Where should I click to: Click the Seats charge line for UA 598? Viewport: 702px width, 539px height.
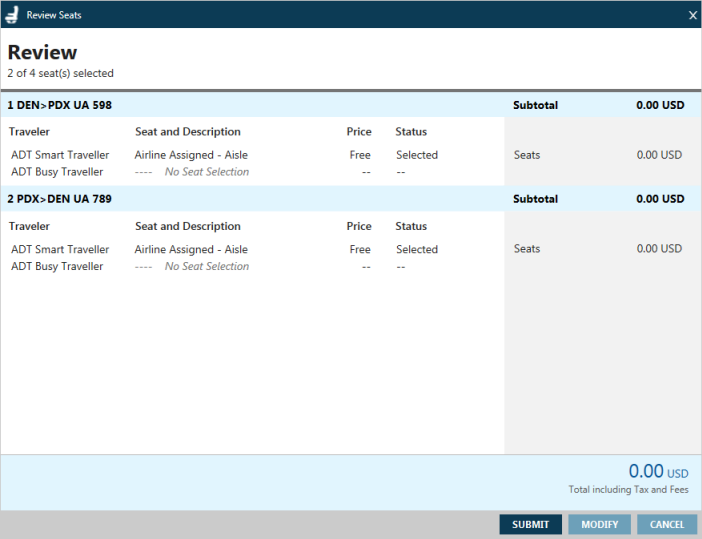[x=527, y=155]
